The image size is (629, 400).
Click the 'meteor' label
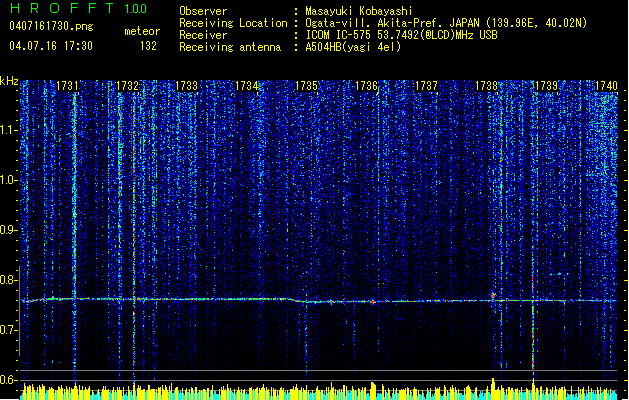142,31
